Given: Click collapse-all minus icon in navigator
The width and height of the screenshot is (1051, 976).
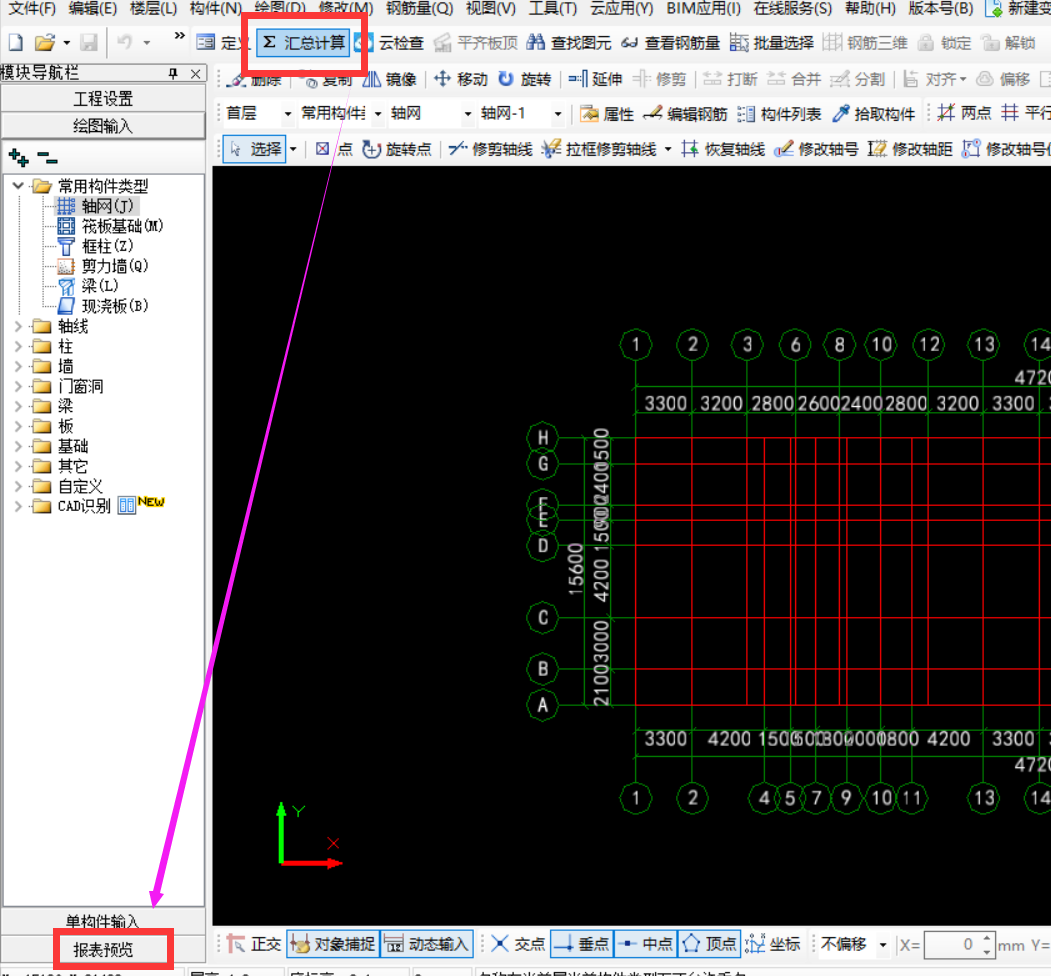Looking at the screenshot, I should tap(47, 158).
